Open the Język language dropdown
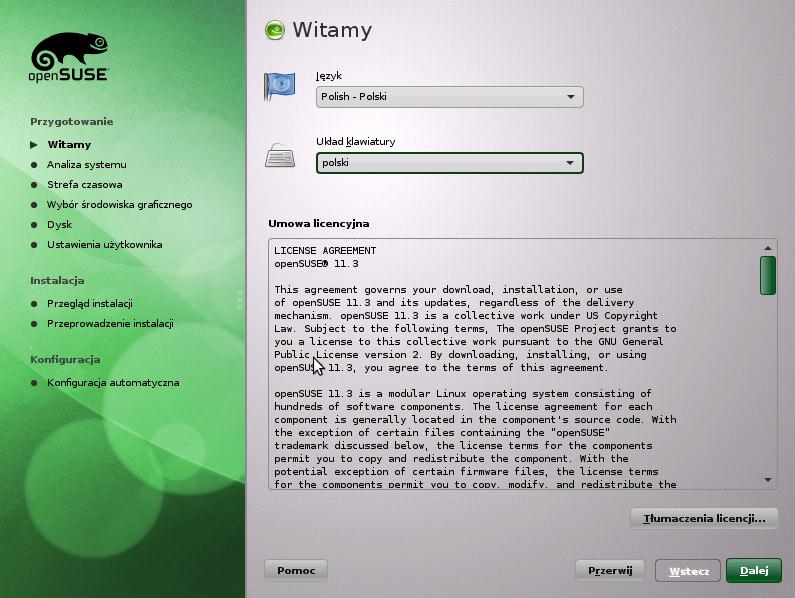795x598 pixels. pyautogui.click(x=449, y=97)
